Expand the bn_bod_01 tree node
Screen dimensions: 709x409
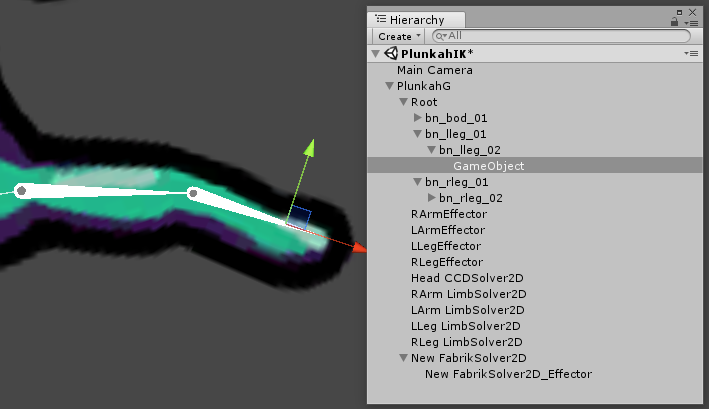418,118
